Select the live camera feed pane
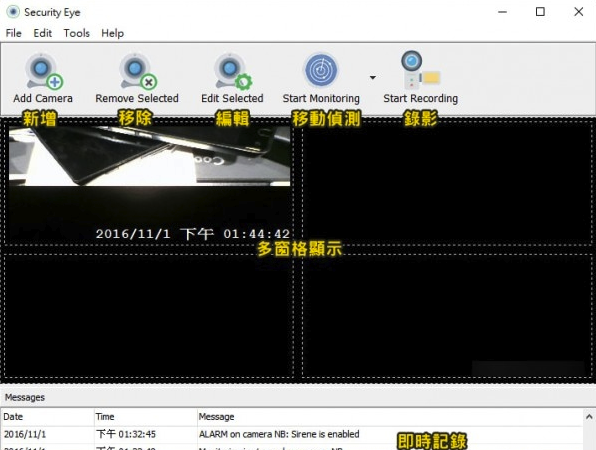The width and height of the screenshot is (596, 450). pyautogui.click(x=149, y=182)
